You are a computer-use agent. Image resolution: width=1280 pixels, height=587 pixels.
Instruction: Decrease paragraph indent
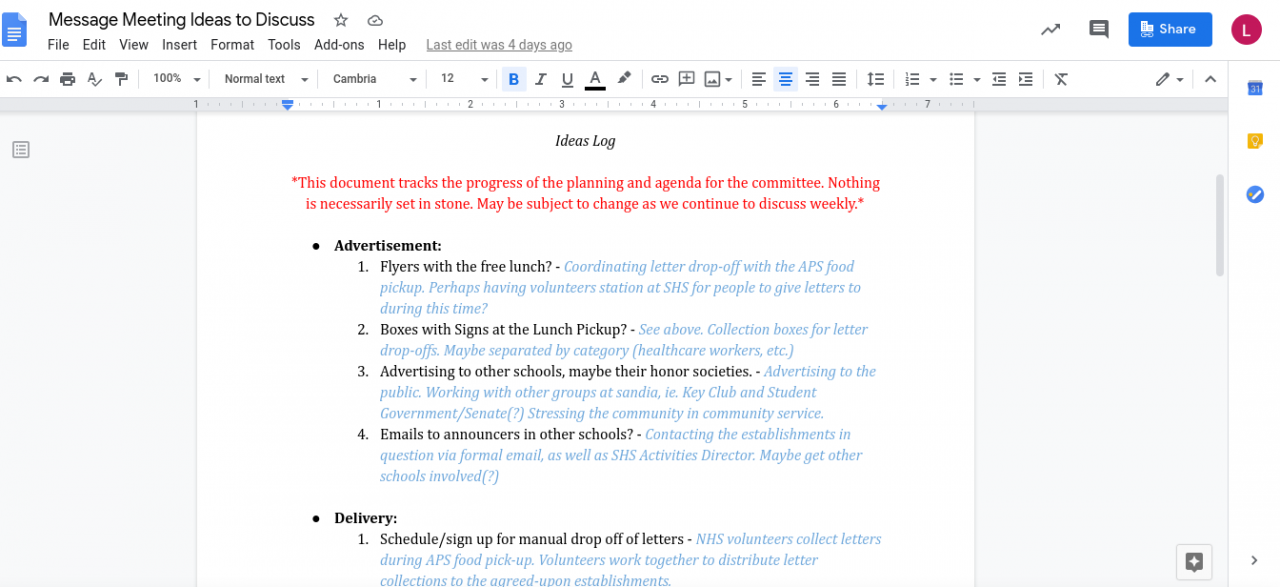point(999,79)
